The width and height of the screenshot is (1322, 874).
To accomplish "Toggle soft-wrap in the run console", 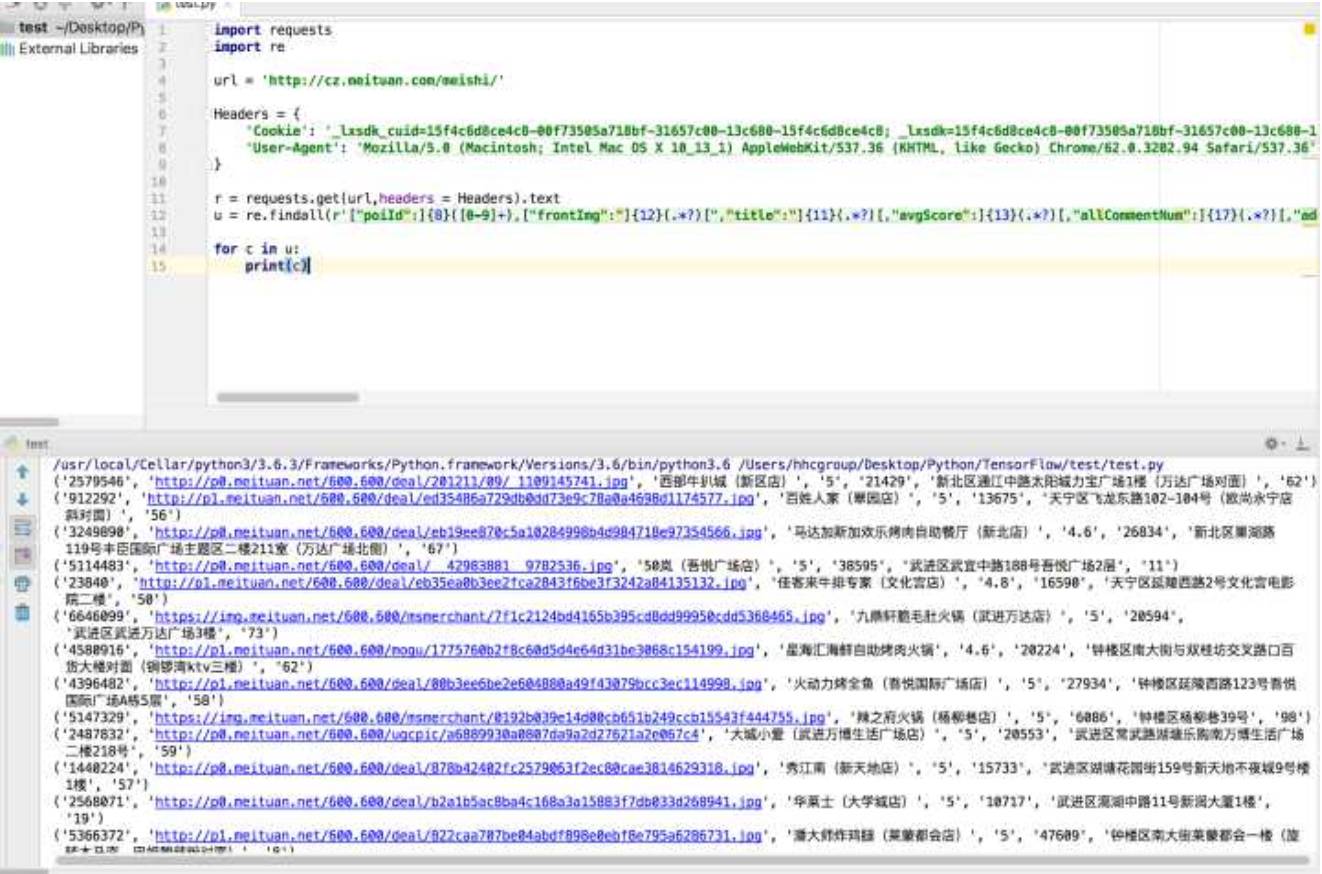I will [22, 527].
